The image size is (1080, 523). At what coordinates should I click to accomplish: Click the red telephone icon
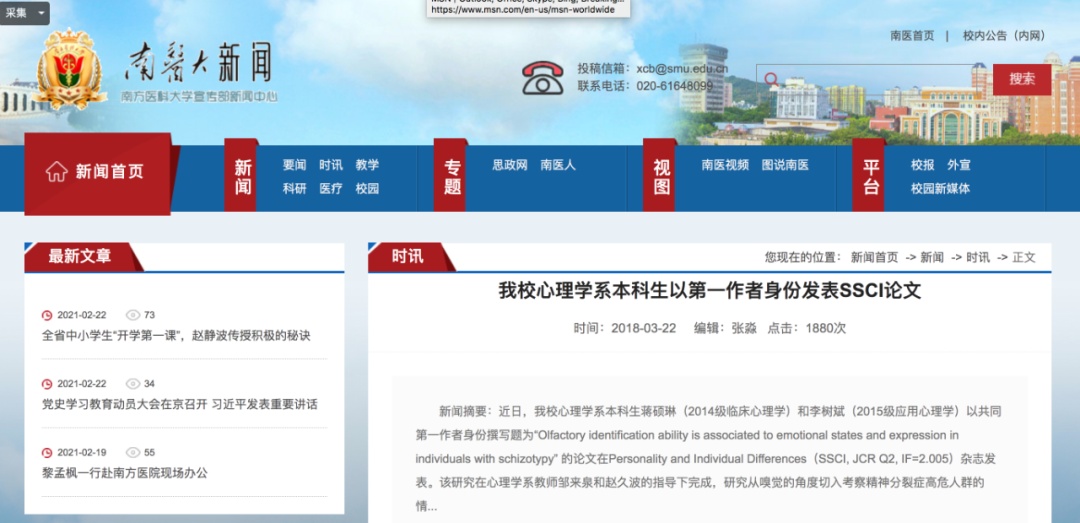tap(543, 78)
